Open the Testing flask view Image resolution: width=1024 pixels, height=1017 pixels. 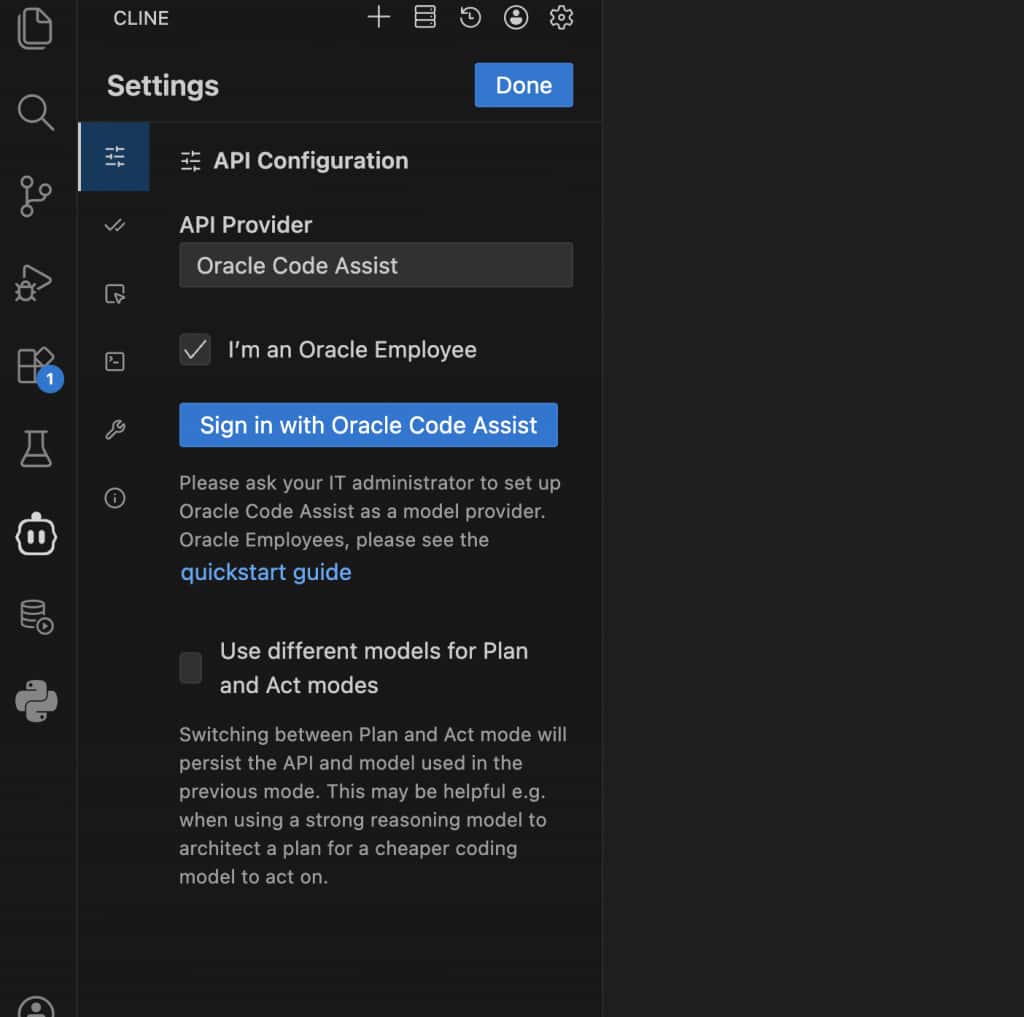click(36, 450)
